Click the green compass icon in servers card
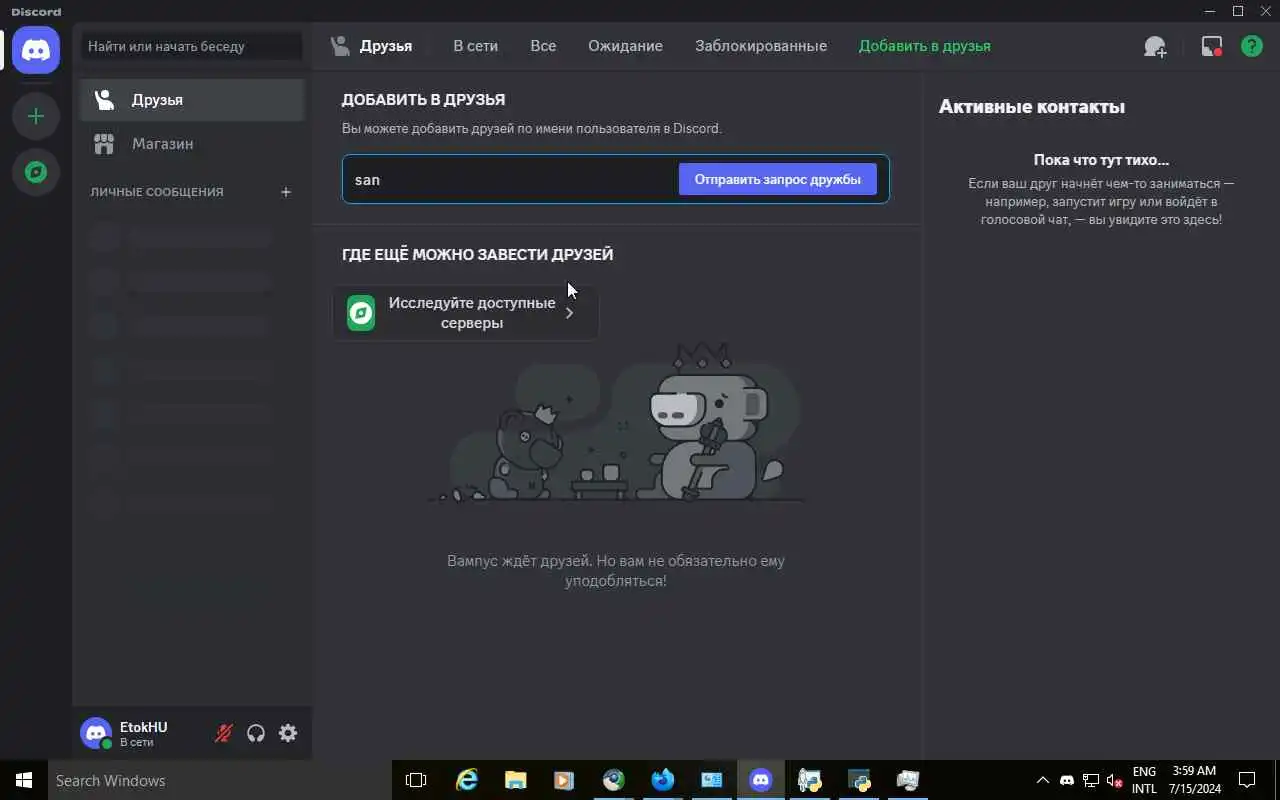1280x800 pixels. 361,313
